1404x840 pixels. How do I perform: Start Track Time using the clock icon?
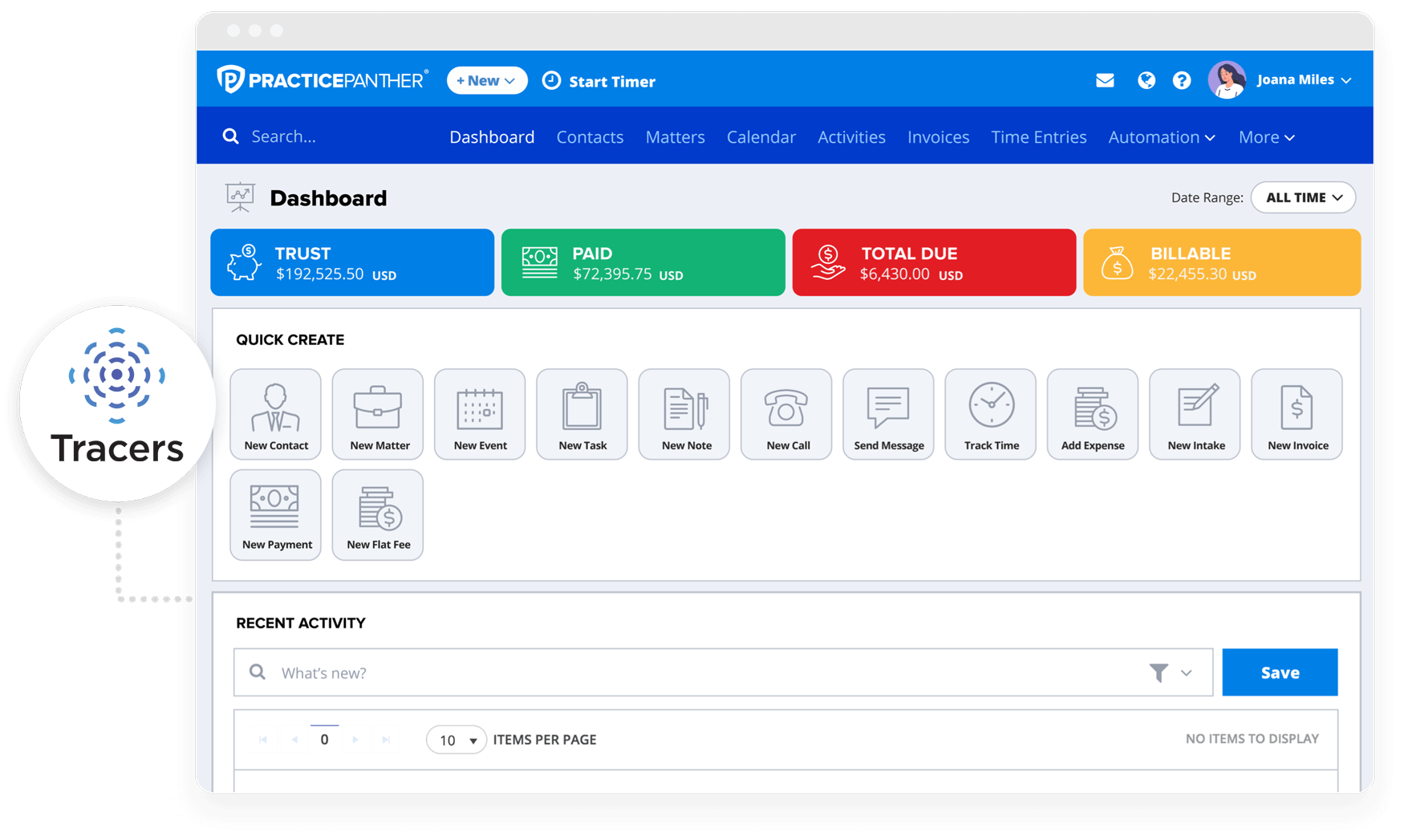pos(990,413)
